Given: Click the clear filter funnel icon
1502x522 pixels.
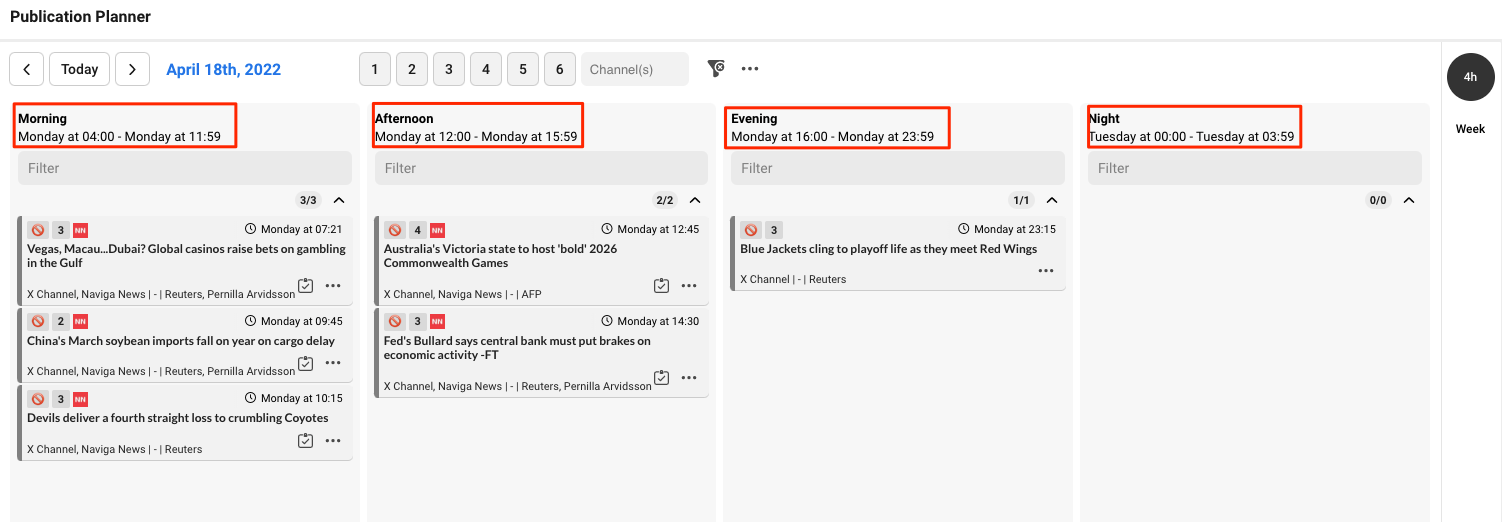Looking at the screenshot, I should [x=716, y=68].
